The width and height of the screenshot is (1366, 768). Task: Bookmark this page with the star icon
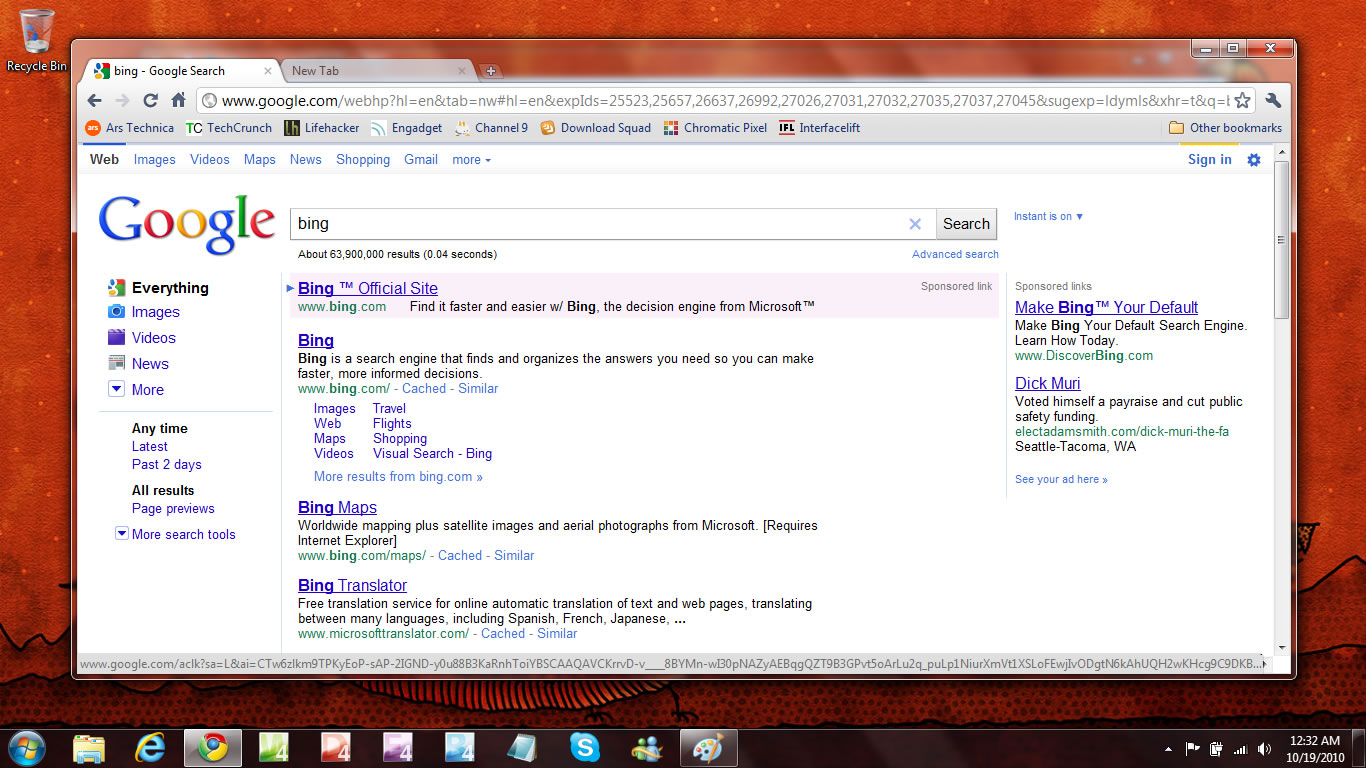(1242, 100)
